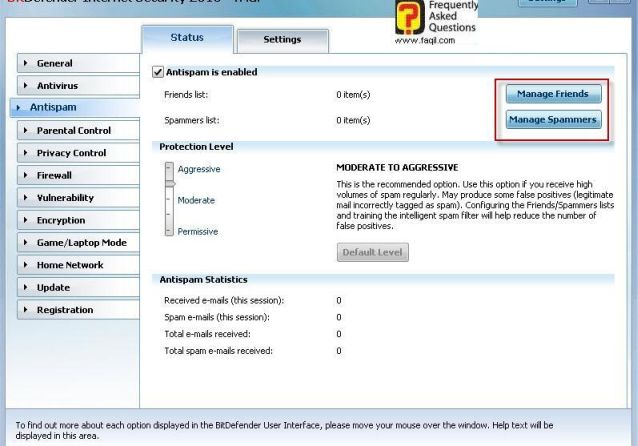
Task: Click the Spammers list label
Action: pyautogui.click(x=192, y=120)
